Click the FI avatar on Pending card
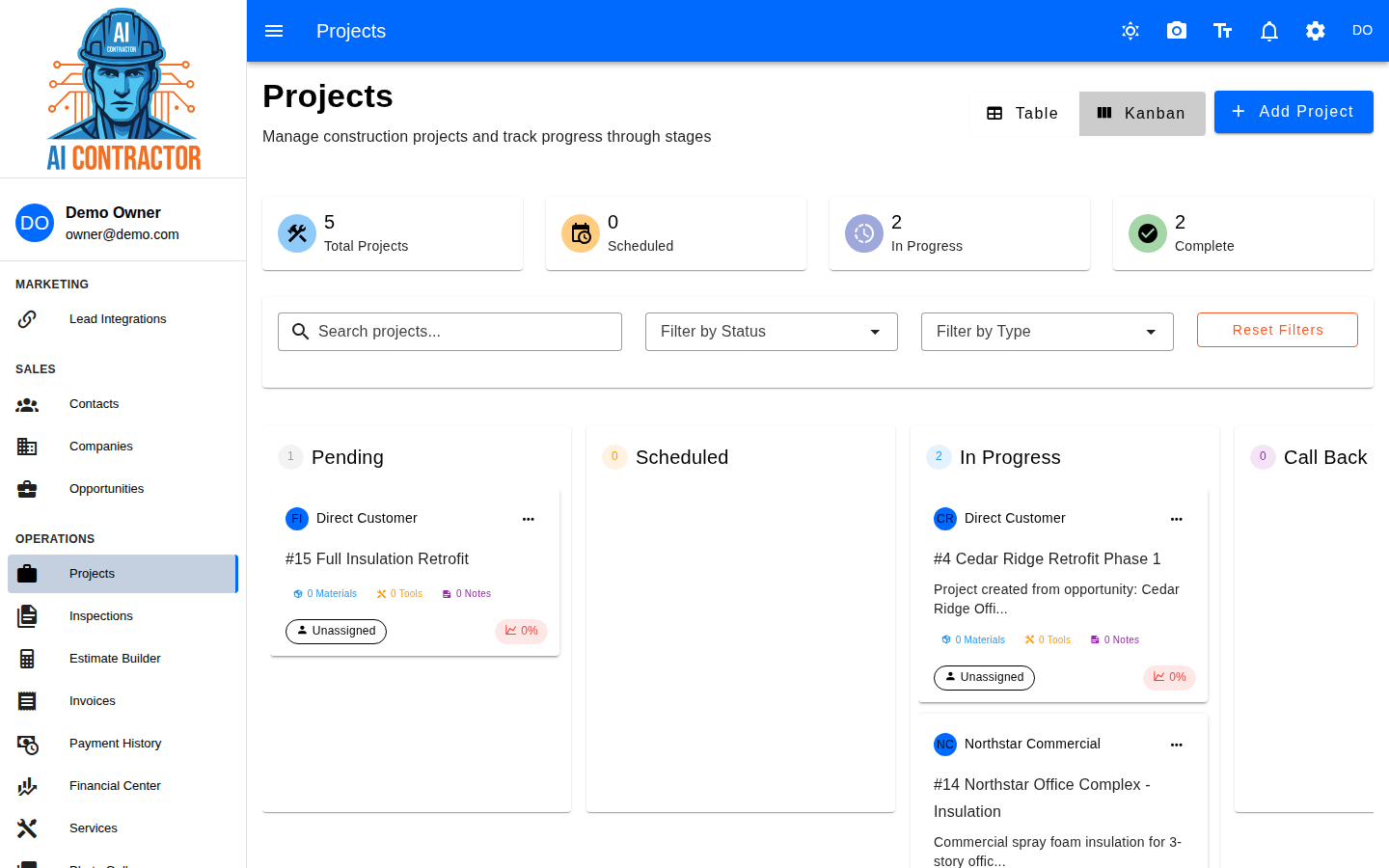The height and width of the screenshot is (868, 1389). (297, 519)
